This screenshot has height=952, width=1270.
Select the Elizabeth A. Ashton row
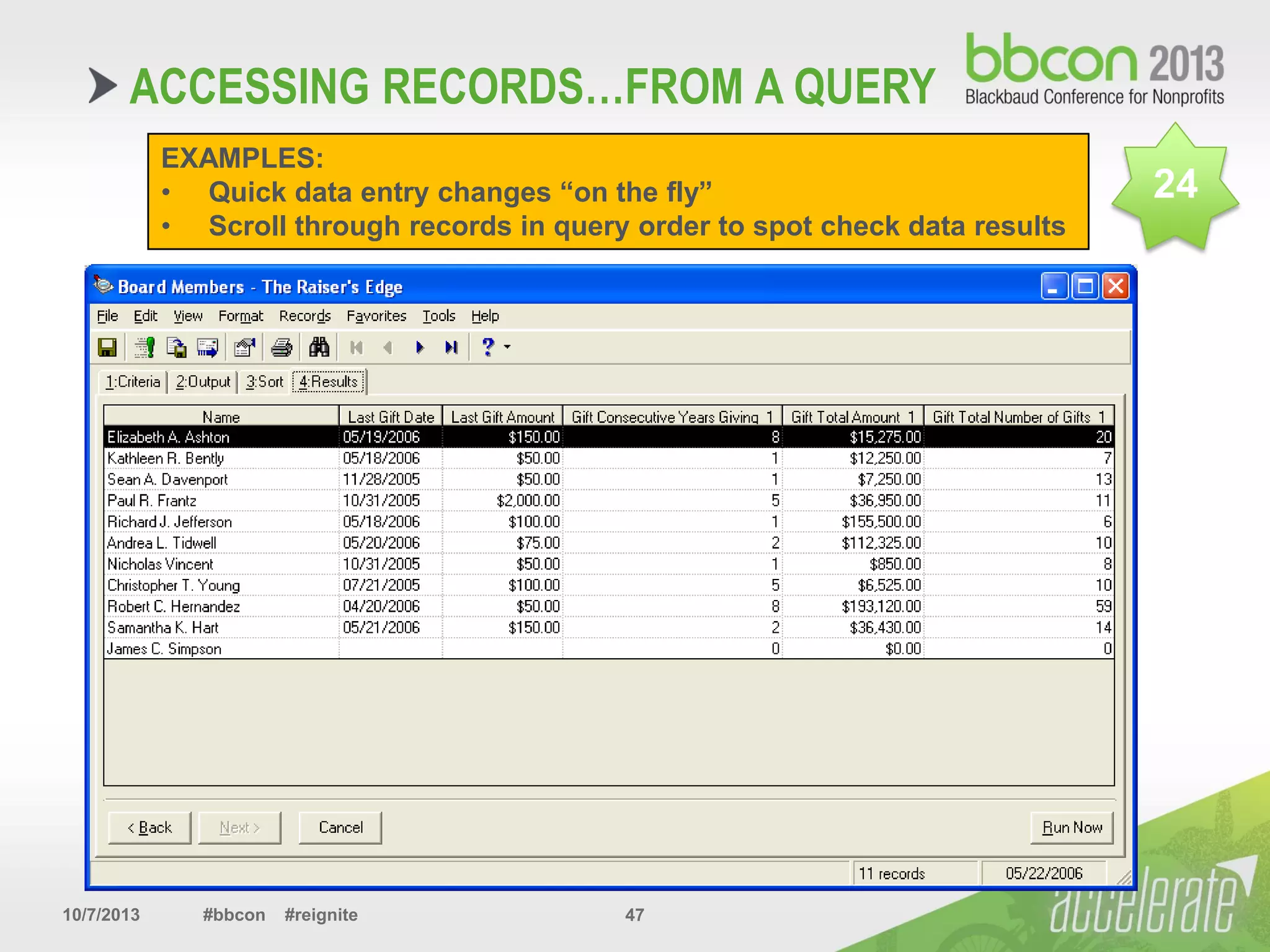(609, 437)
